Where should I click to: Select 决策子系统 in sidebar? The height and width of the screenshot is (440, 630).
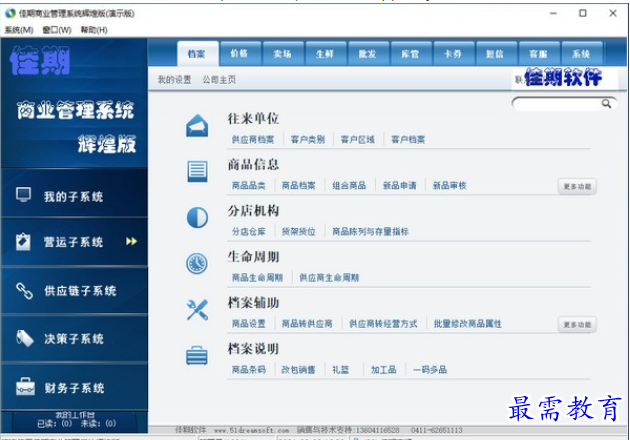pyautogui.click(x=74, y=338)
